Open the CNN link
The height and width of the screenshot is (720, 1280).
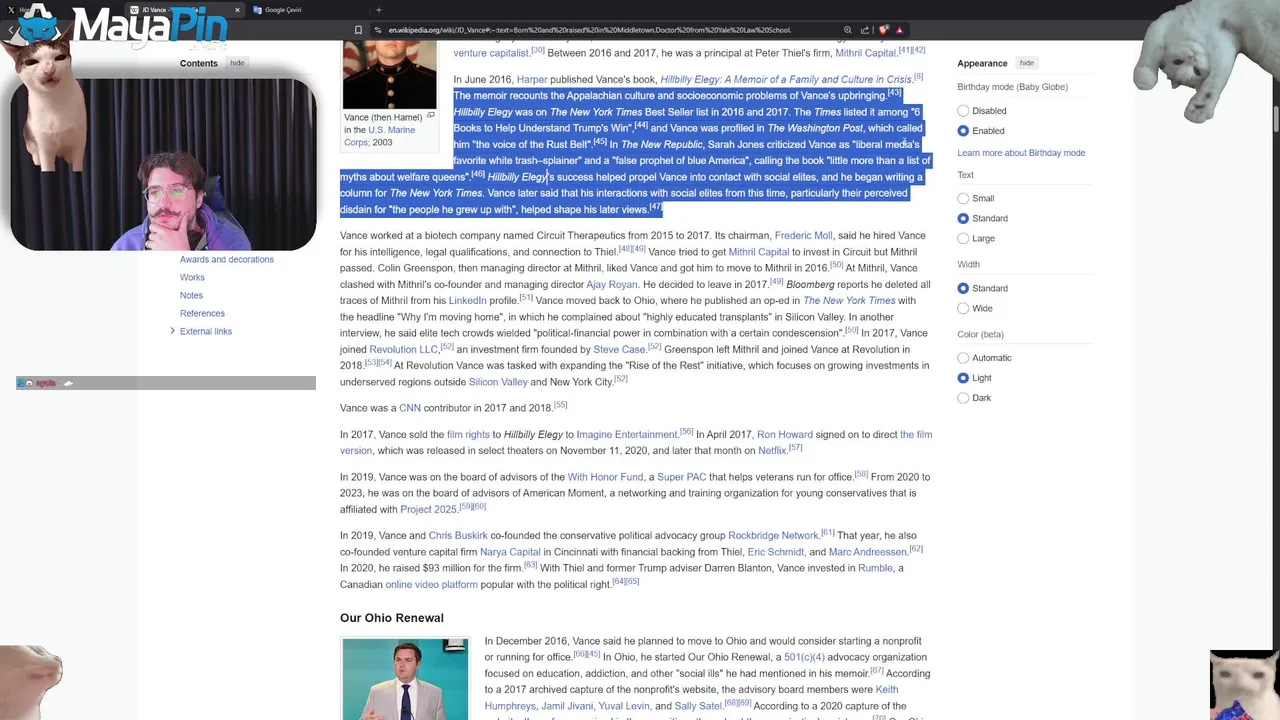point(410,408)
